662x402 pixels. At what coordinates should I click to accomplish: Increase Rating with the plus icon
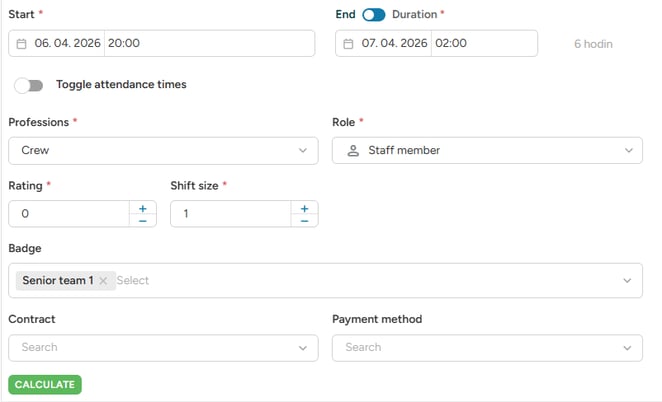(142, 208)
